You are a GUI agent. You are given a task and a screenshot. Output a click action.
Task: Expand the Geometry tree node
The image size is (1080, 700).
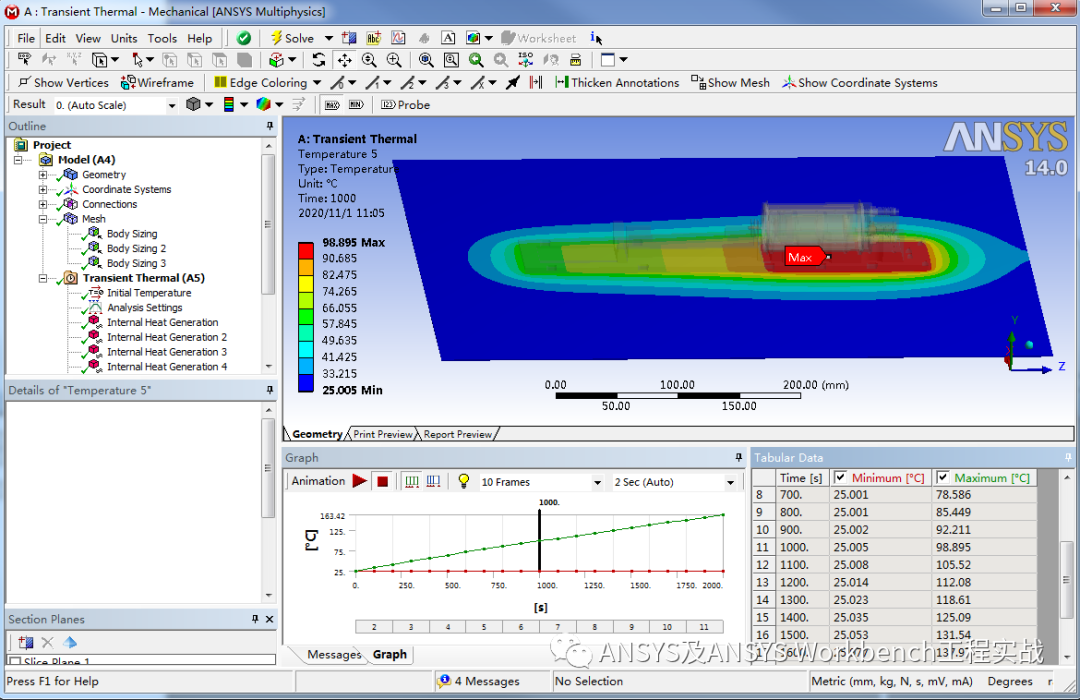(43, 174)
